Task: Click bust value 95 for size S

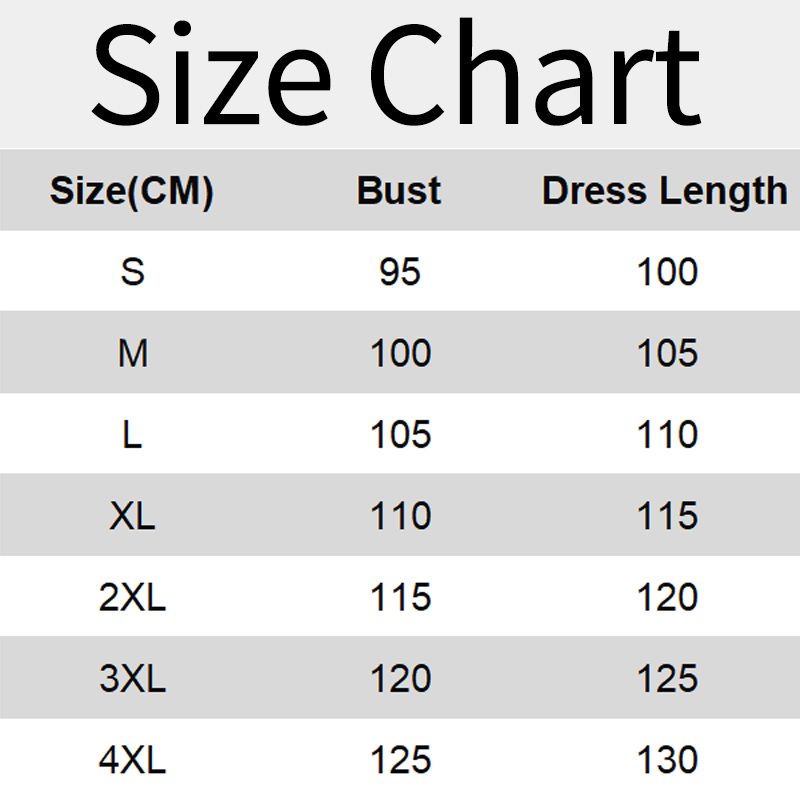Action: point(400,272)
